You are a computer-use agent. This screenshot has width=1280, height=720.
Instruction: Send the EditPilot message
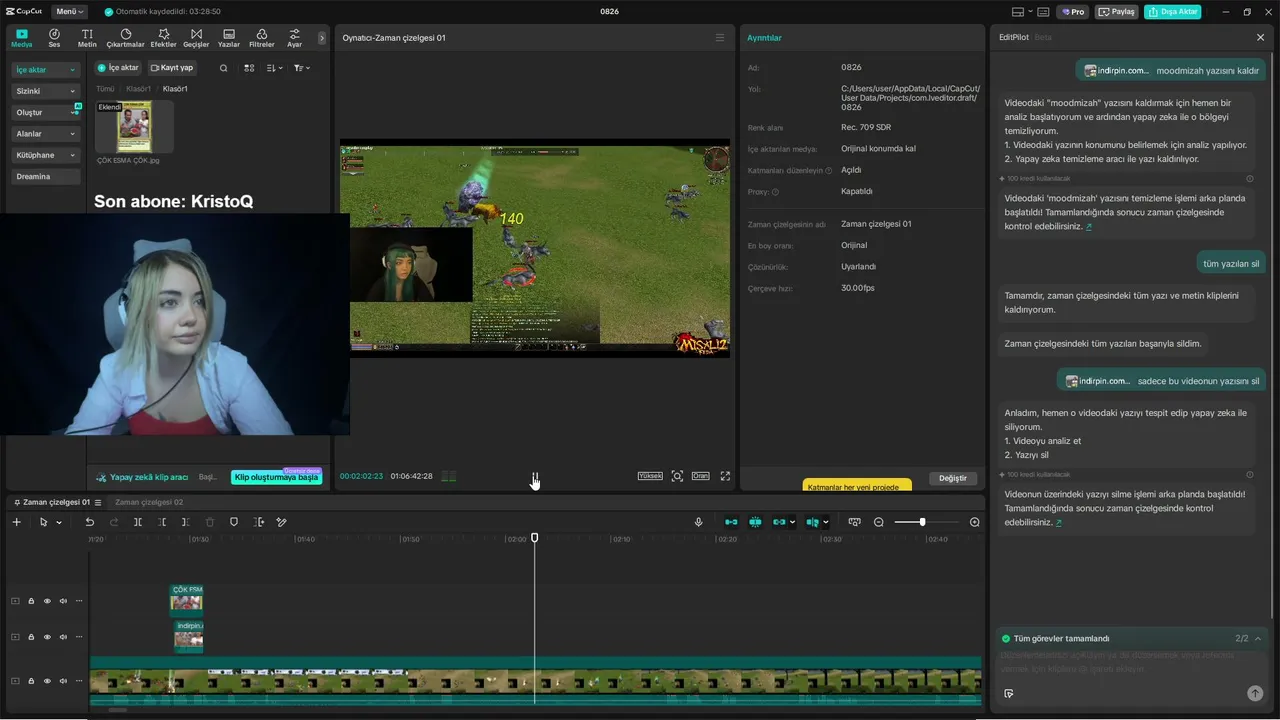pos(1255,693)
